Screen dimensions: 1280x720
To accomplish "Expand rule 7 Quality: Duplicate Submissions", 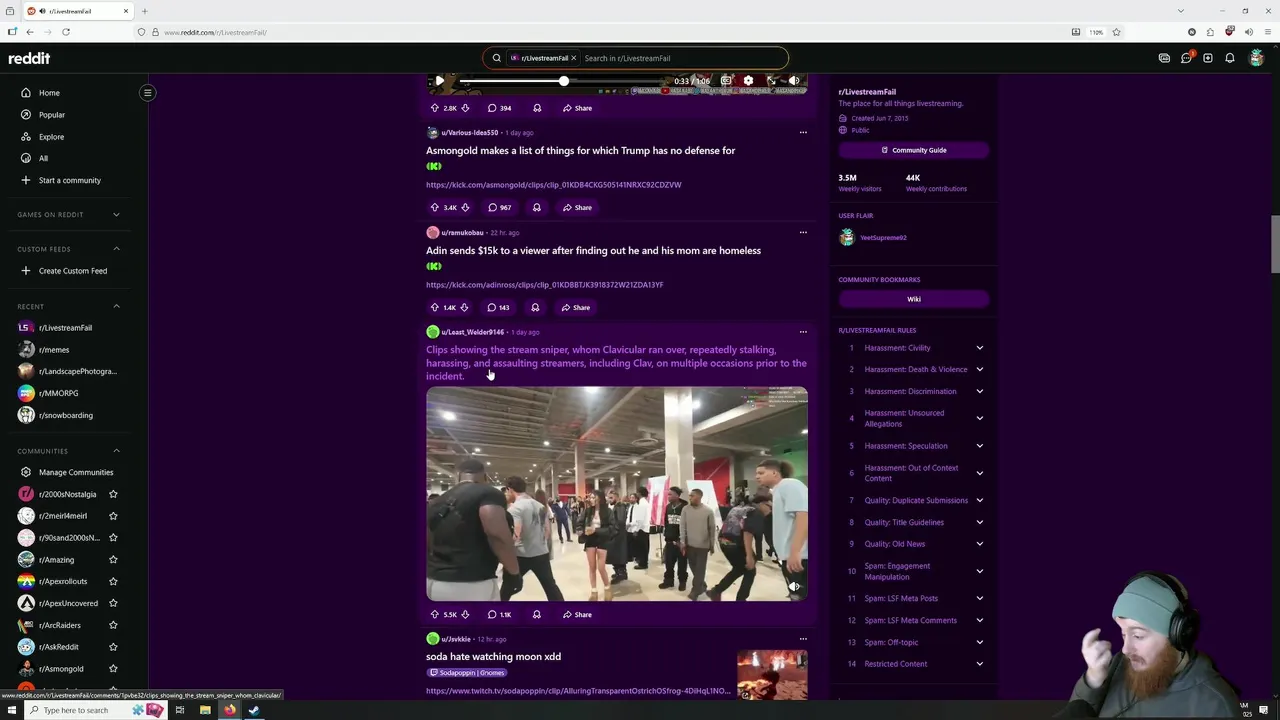I will pyautogui.click(x=979, y=500).
